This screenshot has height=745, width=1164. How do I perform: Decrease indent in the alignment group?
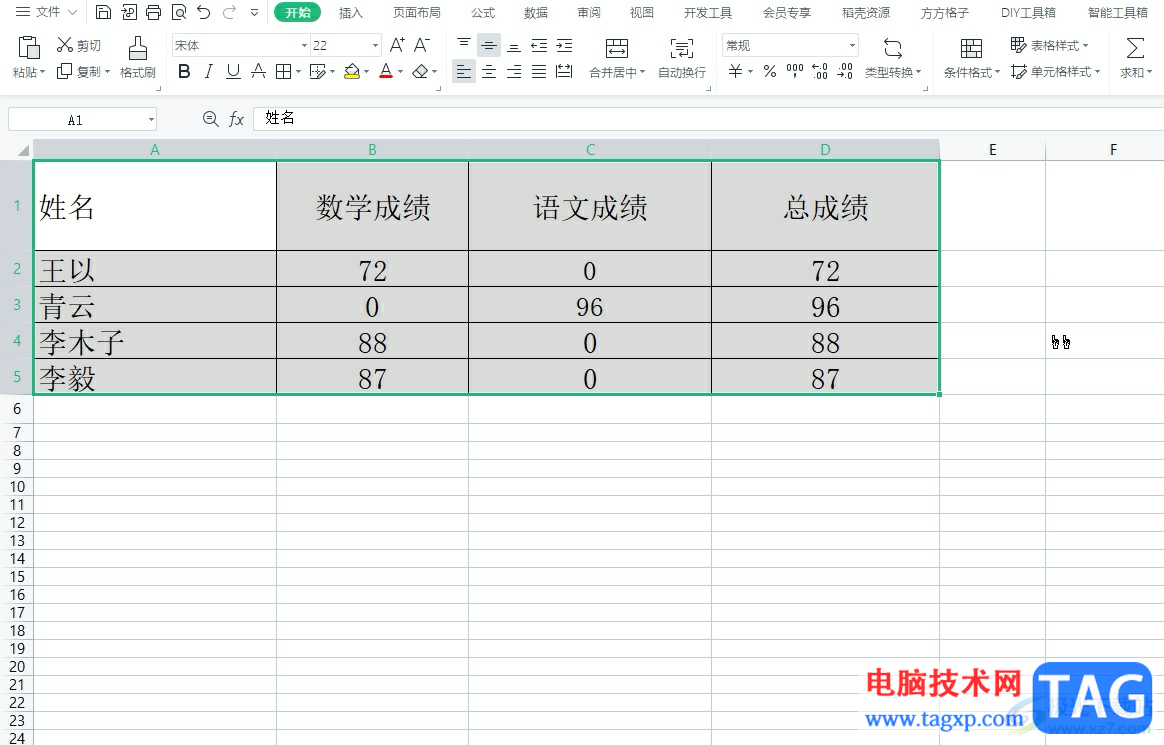(x=540, y=45)
